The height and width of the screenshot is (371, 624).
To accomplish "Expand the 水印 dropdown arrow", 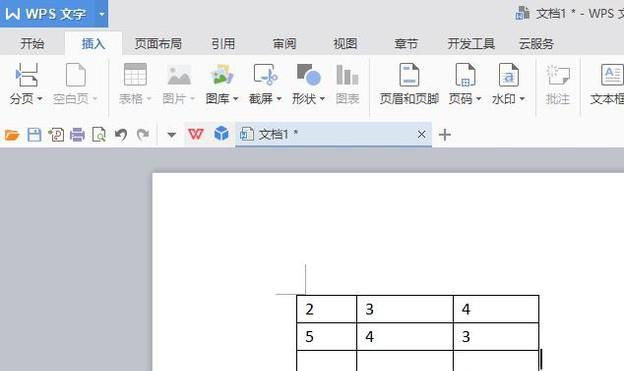I will (x=522, y=99).
